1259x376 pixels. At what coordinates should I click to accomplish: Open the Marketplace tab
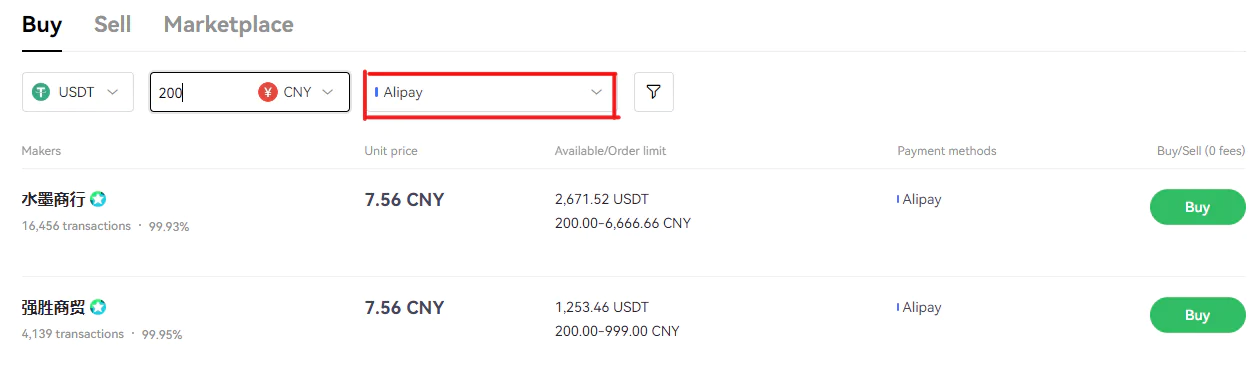(228, 24)
